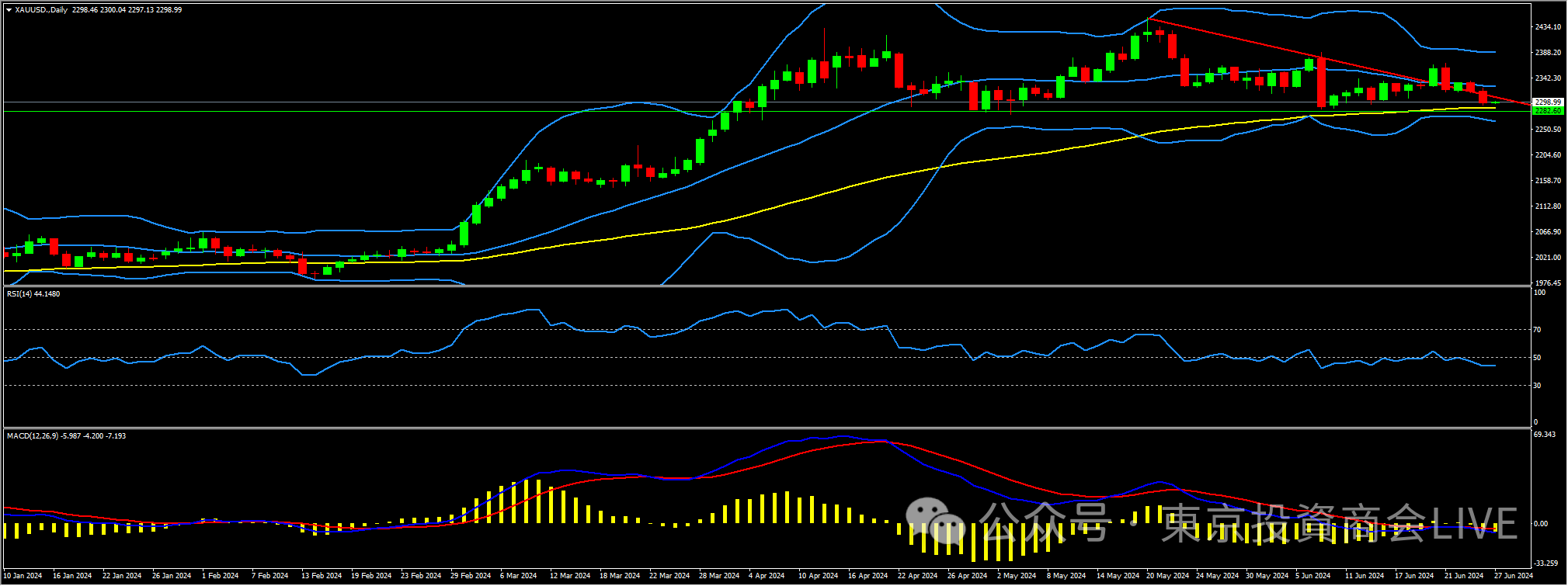Click the current price tag 2298.99
1568x586 pixels.
click(1548, 102)
